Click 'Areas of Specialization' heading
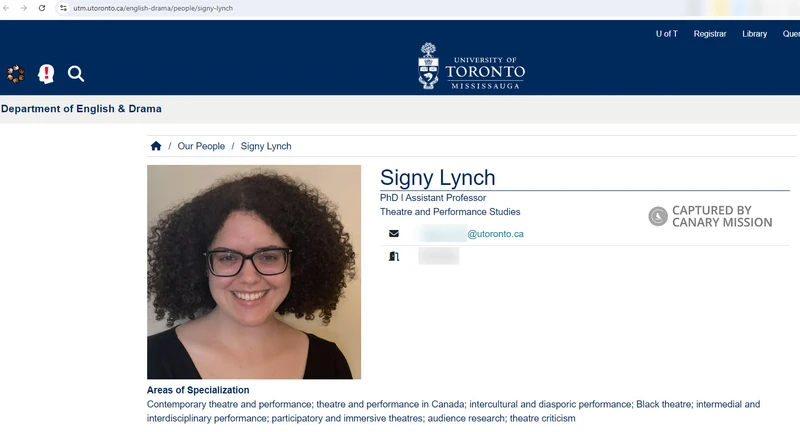This screenshot has width=800, height=432. coord(198,390)
